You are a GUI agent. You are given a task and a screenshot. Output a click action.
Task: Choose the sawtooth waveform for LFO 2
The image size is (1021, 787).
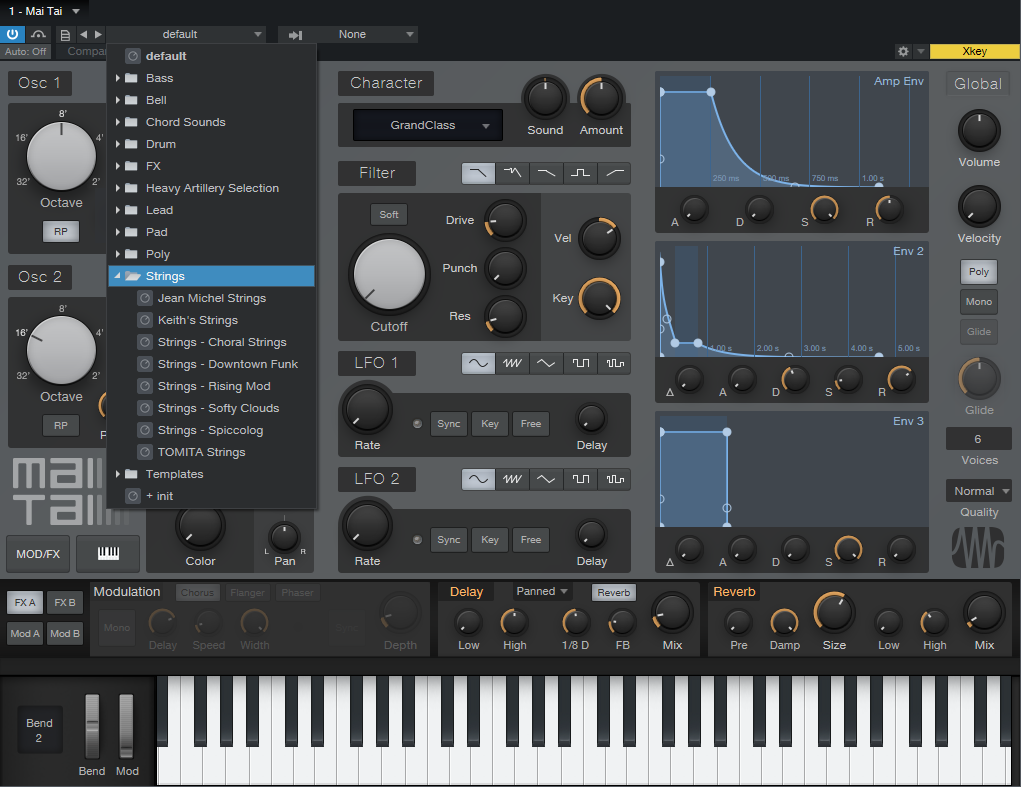[x=512, y=479]
